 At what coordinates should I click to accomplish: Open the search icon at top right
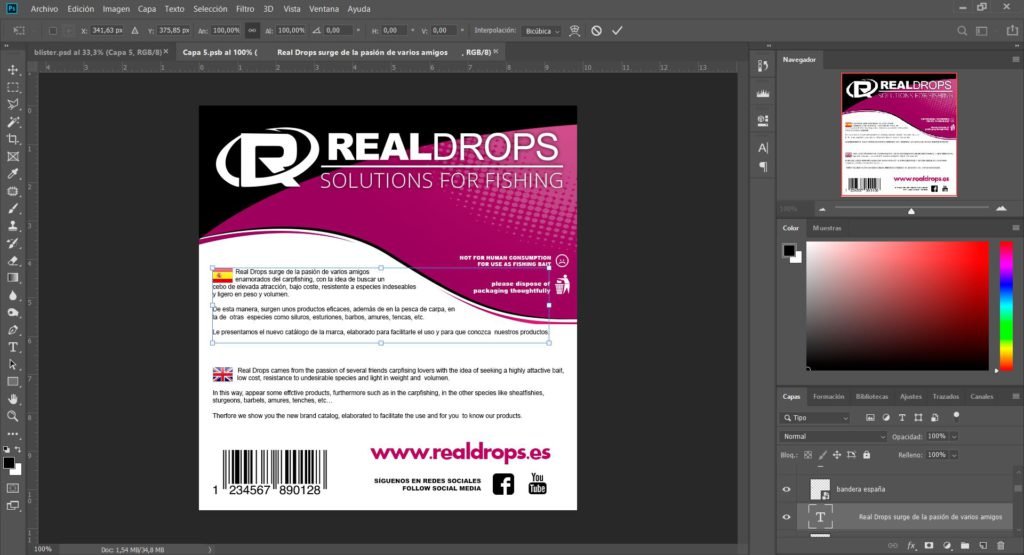point(962,31)
